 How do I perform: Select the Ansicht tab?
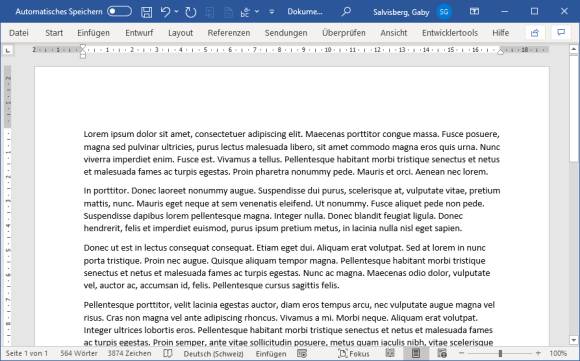(x=394, y=33)
